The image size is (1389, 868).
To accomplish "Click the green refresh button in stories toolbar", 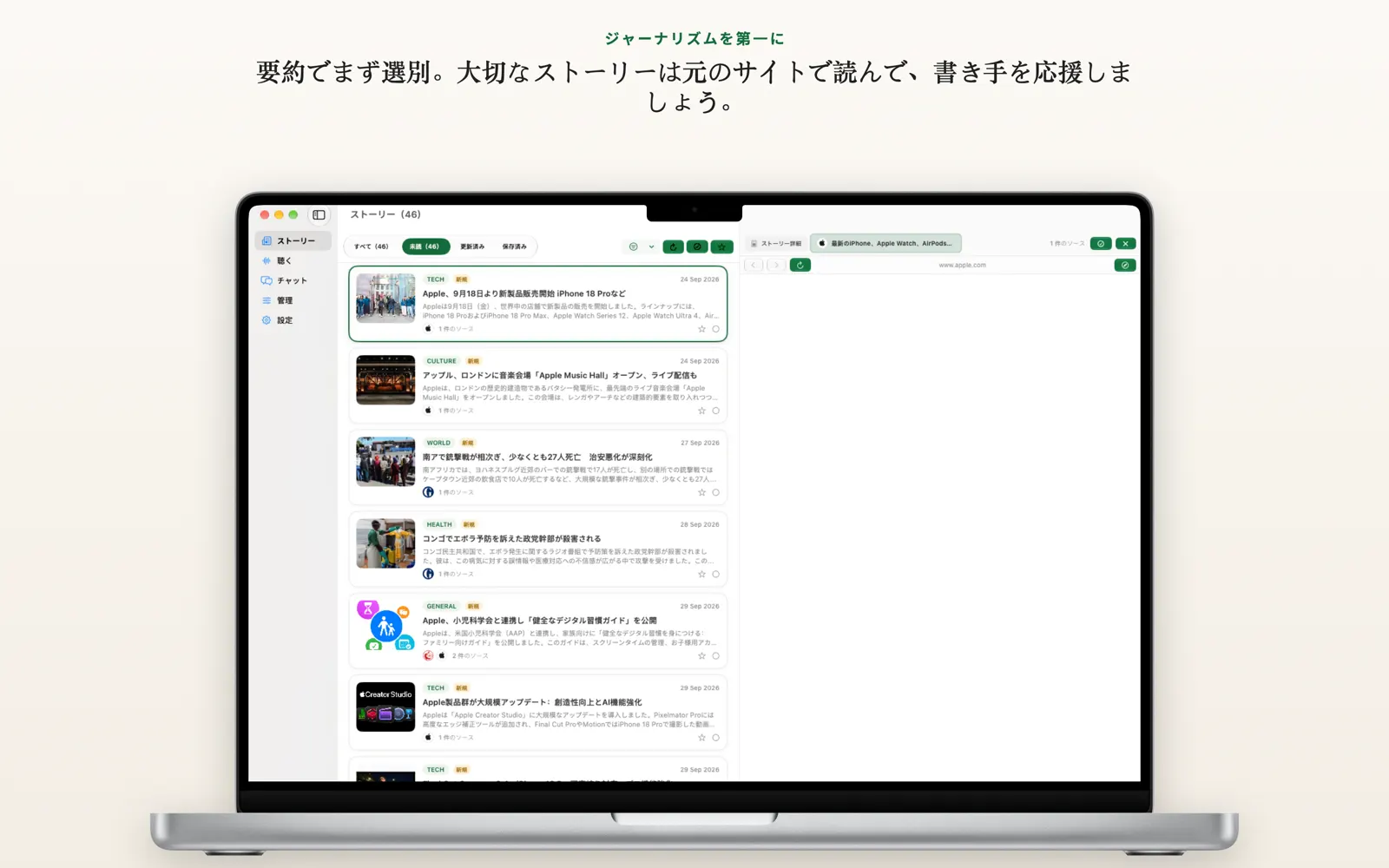I will [x=673, y=247].
